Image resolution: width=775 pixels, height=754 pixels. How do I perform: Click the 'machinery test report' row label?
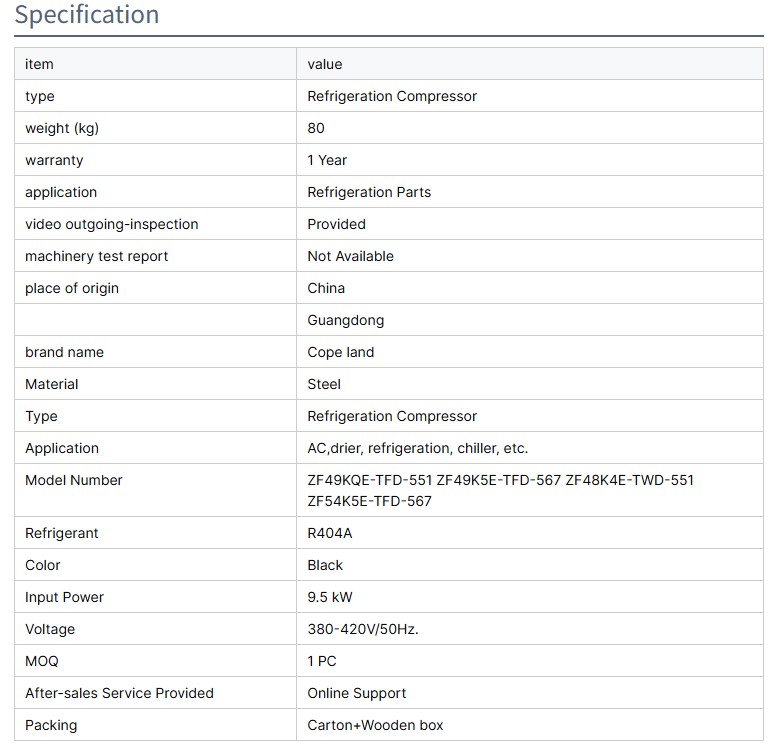97,256
